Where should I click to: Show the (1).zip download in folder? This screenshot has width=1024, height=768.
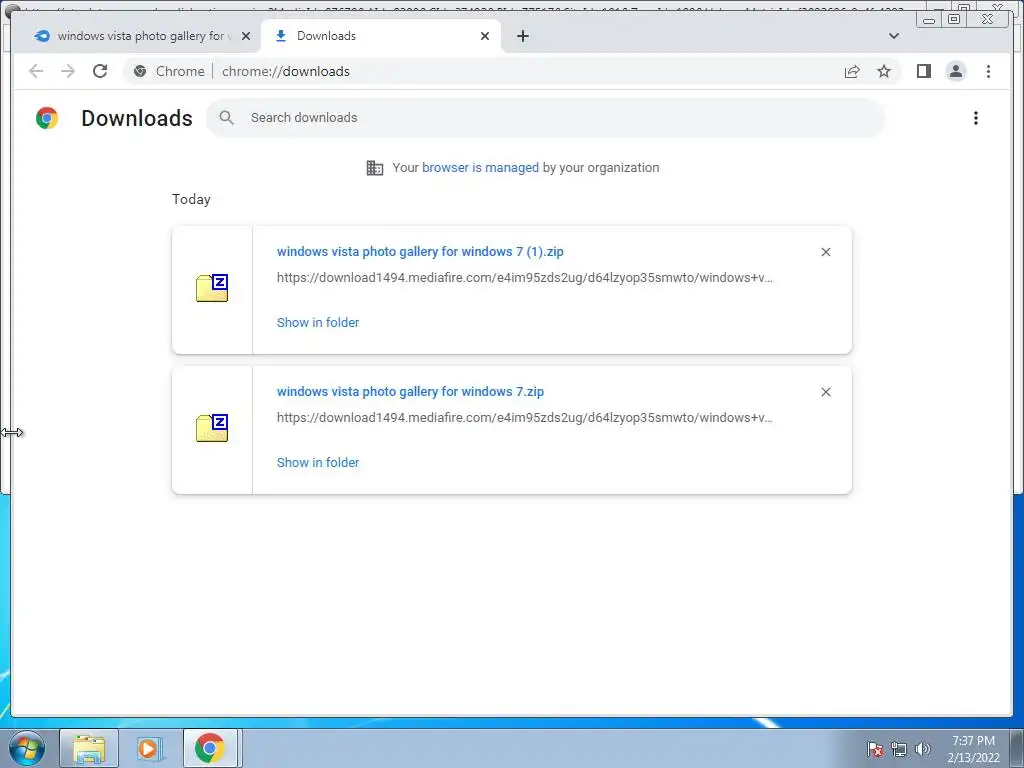(318, 323)
